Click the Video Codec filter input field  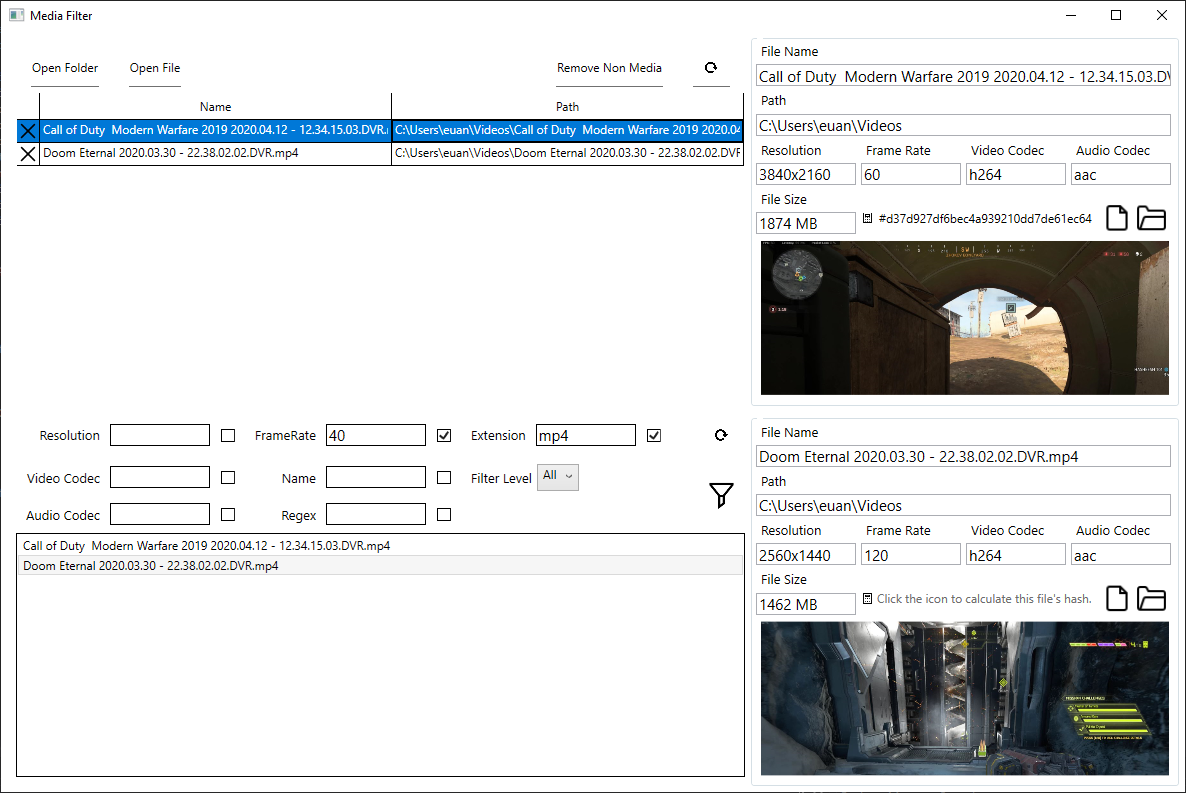[160, 477]
